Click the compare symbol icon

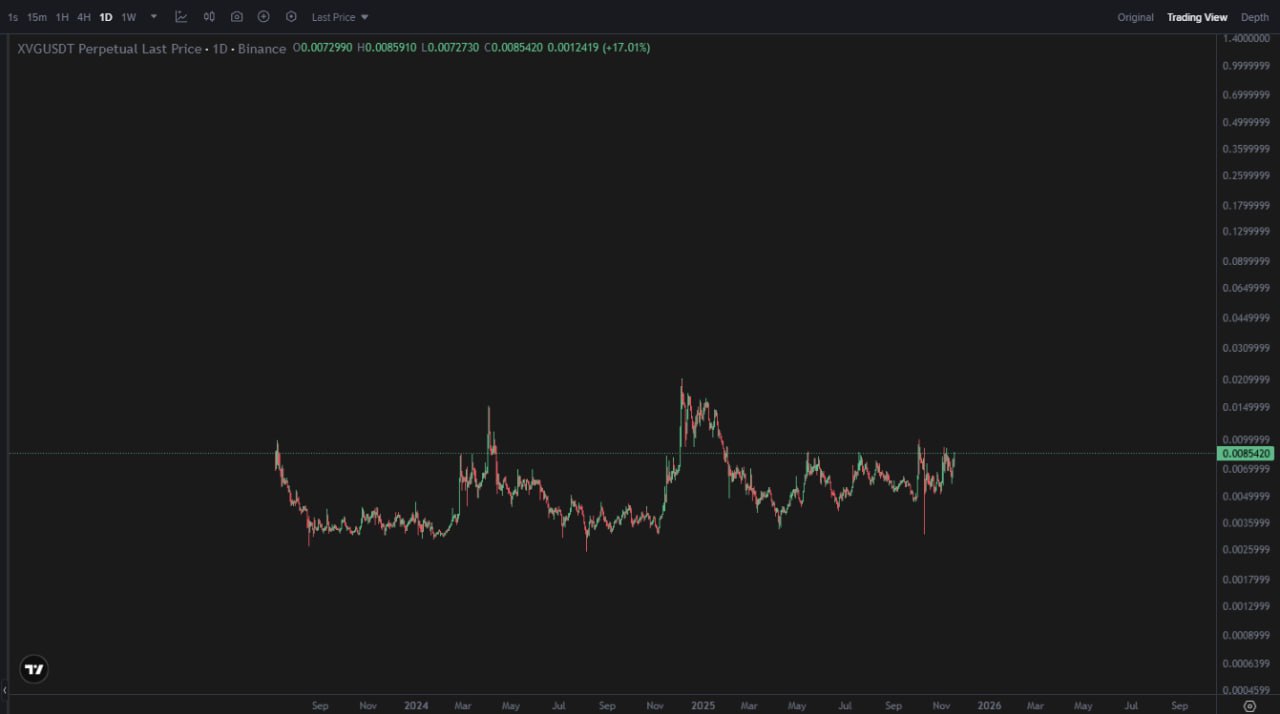[x=209, y=17]
